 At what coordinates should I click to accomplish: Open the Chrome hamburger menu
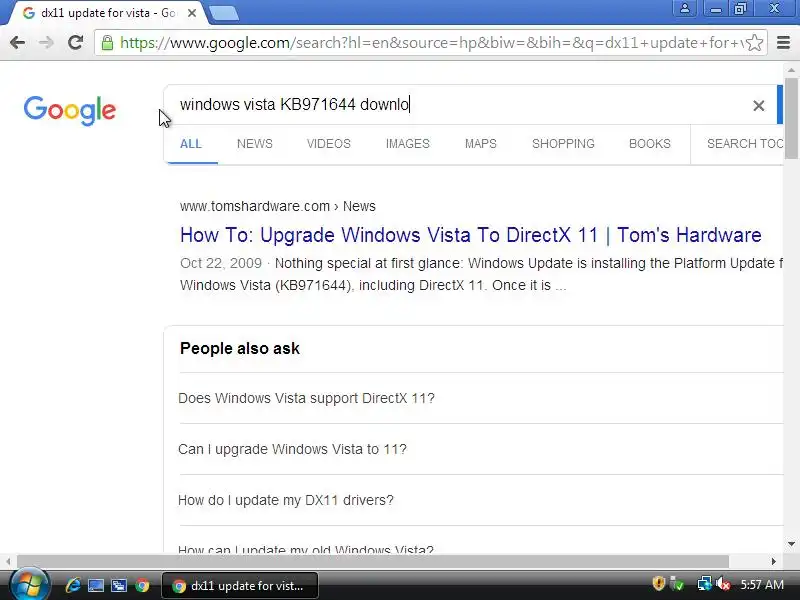click(783, 42)
